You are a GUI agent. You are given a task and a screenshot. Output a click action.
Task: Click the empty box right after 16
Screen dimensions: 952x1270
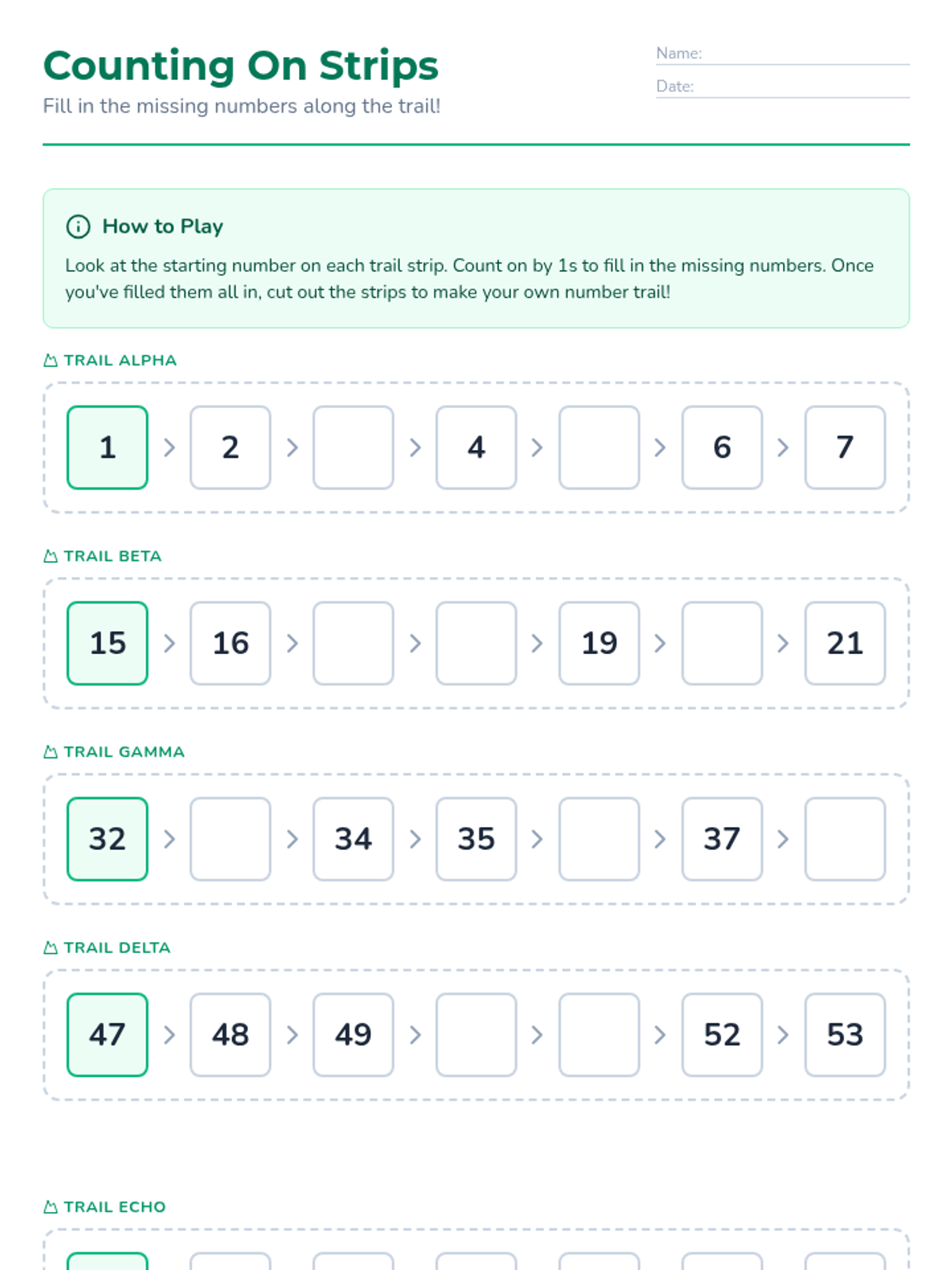click(x=353, y=643)
